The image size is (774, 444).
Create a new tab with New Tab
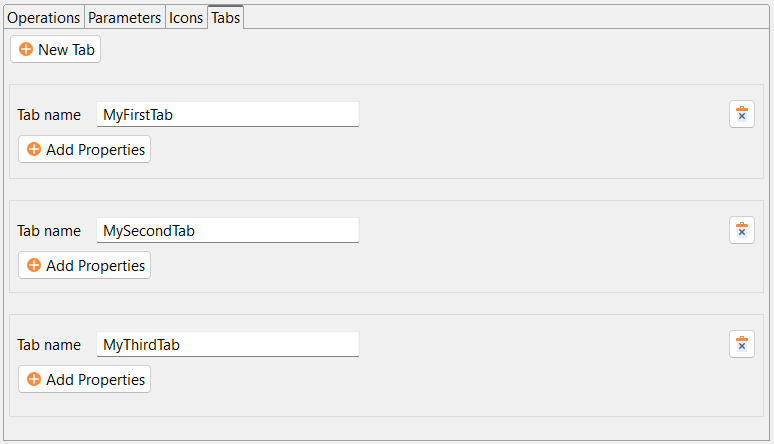(x=56, y=49)
